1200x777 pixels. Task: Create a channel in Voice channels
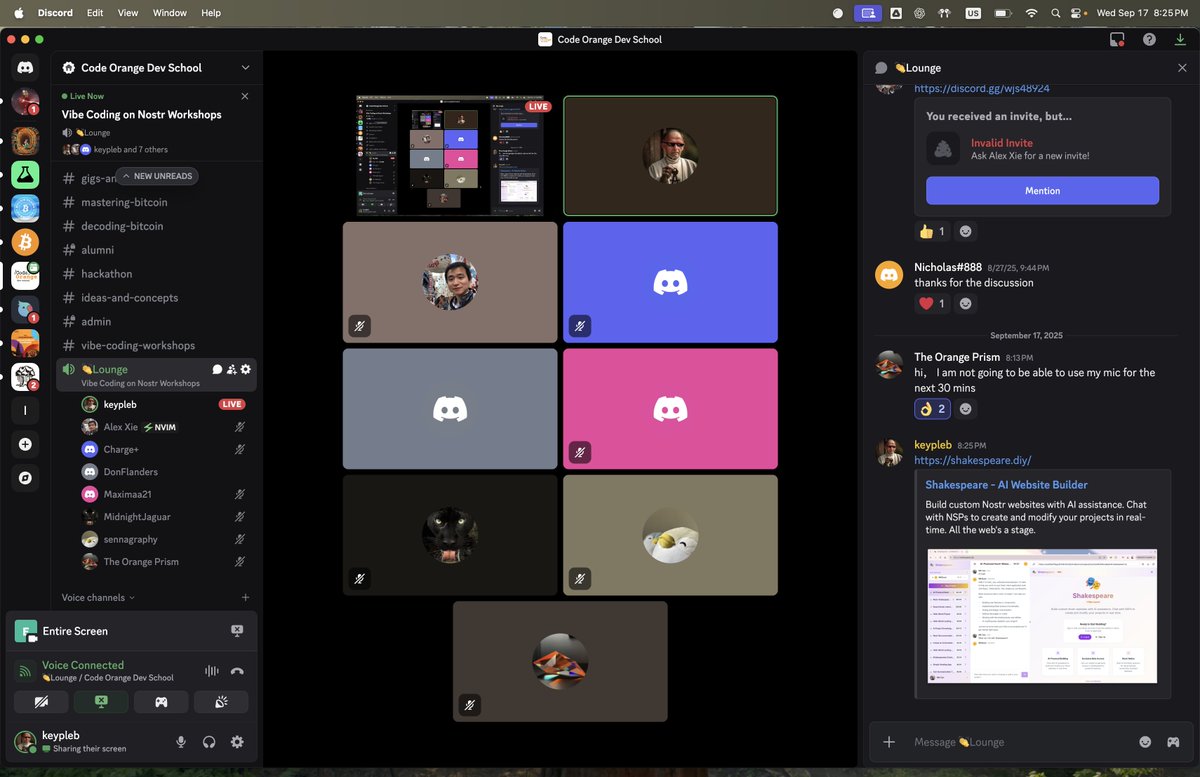tap(245, 597)
